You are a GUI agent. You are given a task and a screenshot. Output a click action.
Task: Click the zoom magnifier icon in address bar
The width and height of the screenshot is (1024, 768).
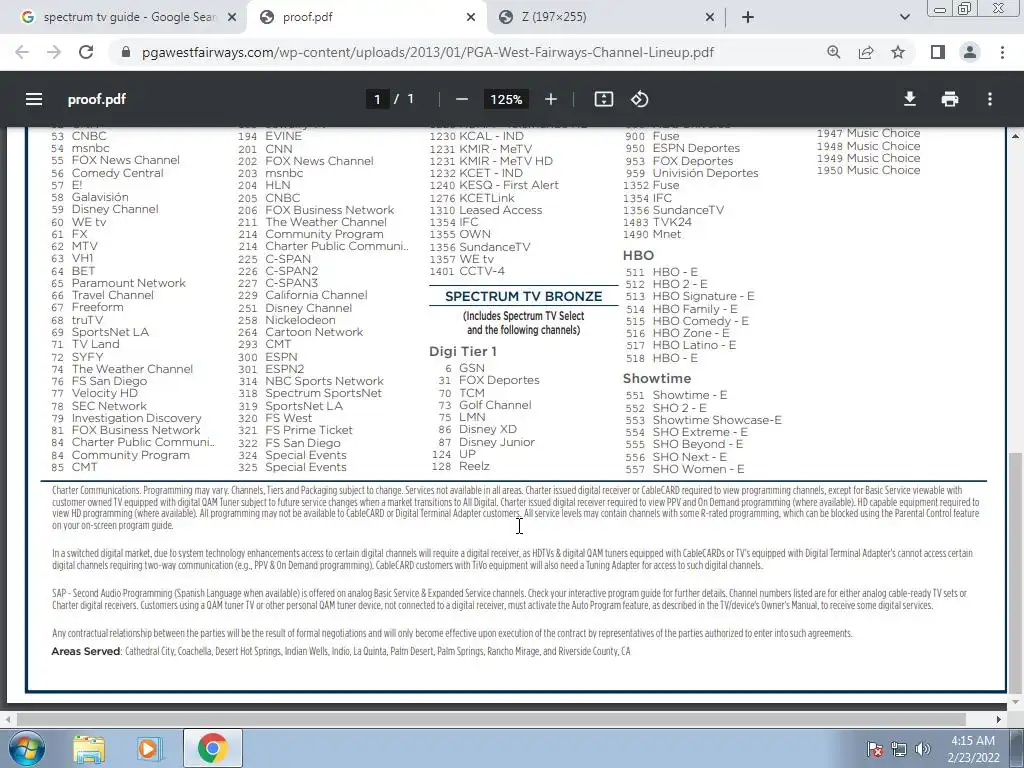point(834,52)
